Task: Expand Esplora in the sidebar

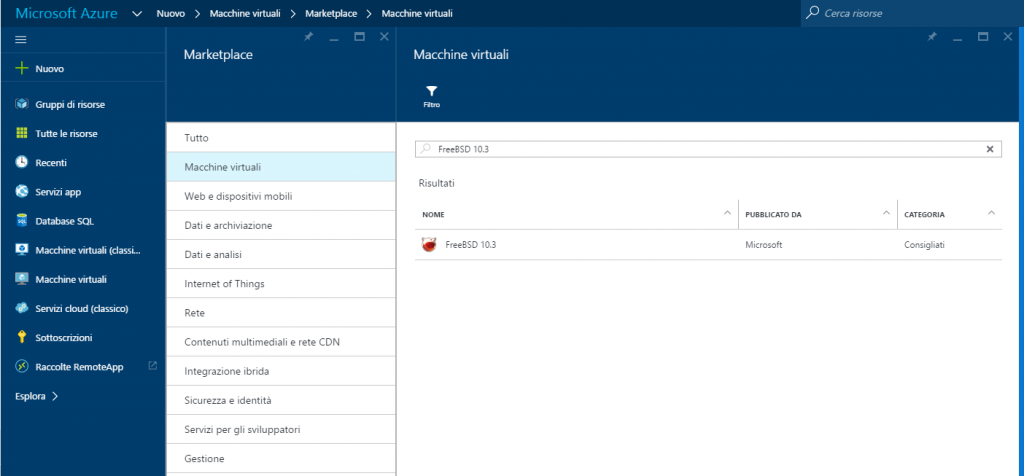Action: (x=37, y=396)
